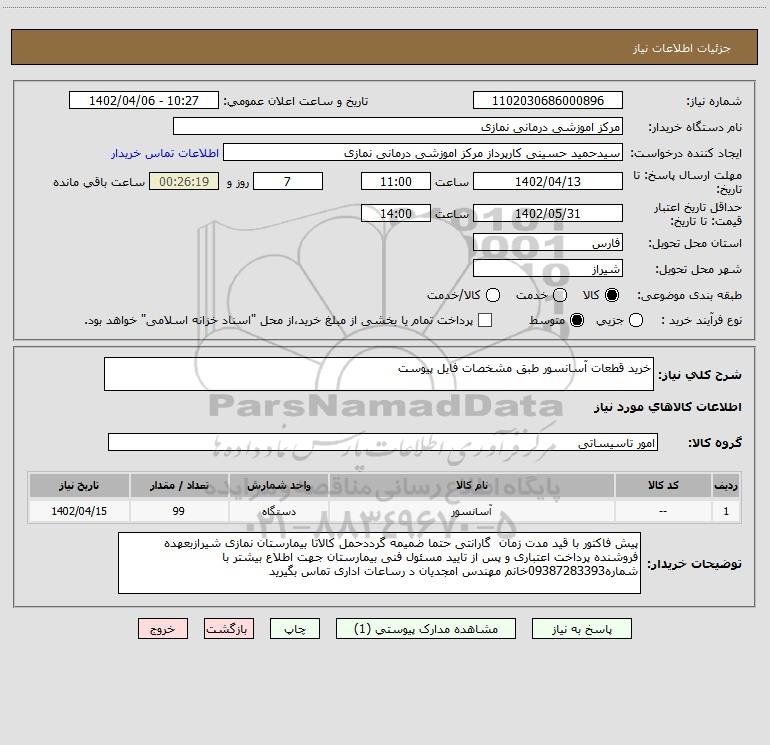The height and width of the screenshot is (745, 770).
Task: Click the province field فارس
Action: [548, 242]
